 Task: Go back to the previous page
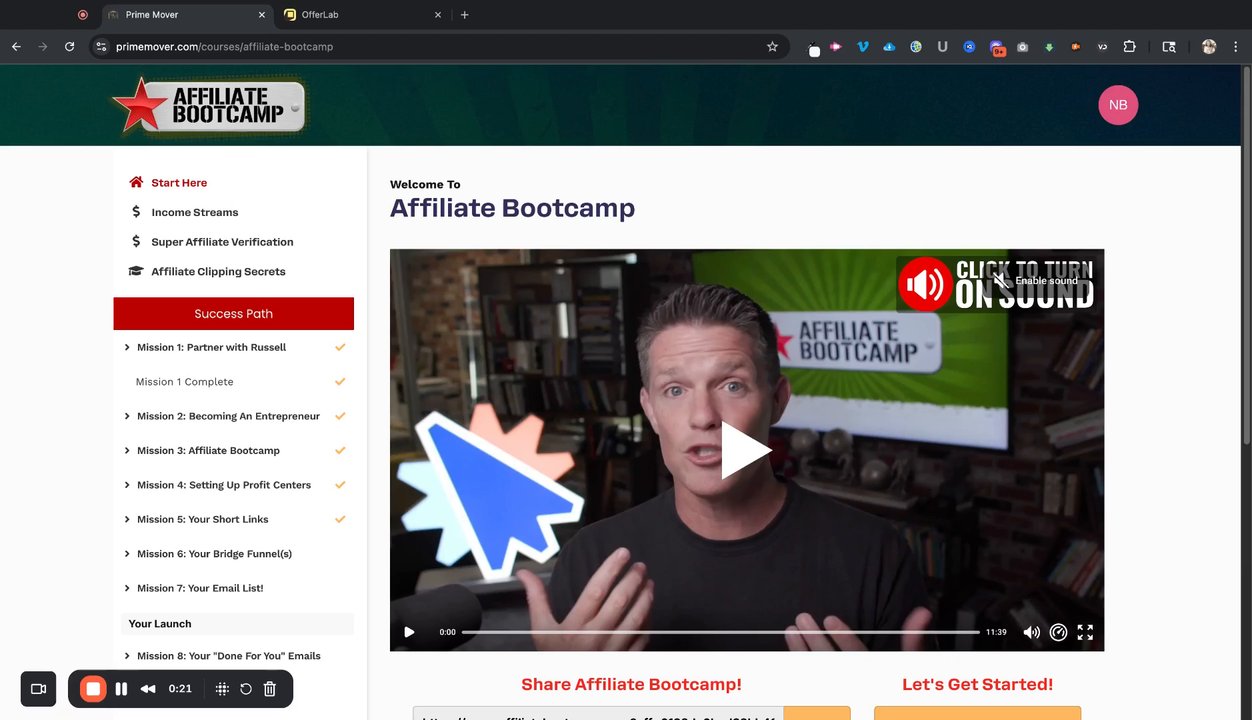[16, 46]
